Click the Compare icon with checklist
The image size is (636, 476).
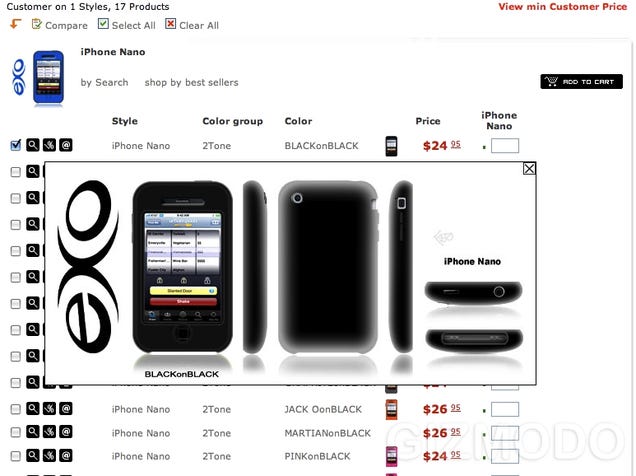37,24
